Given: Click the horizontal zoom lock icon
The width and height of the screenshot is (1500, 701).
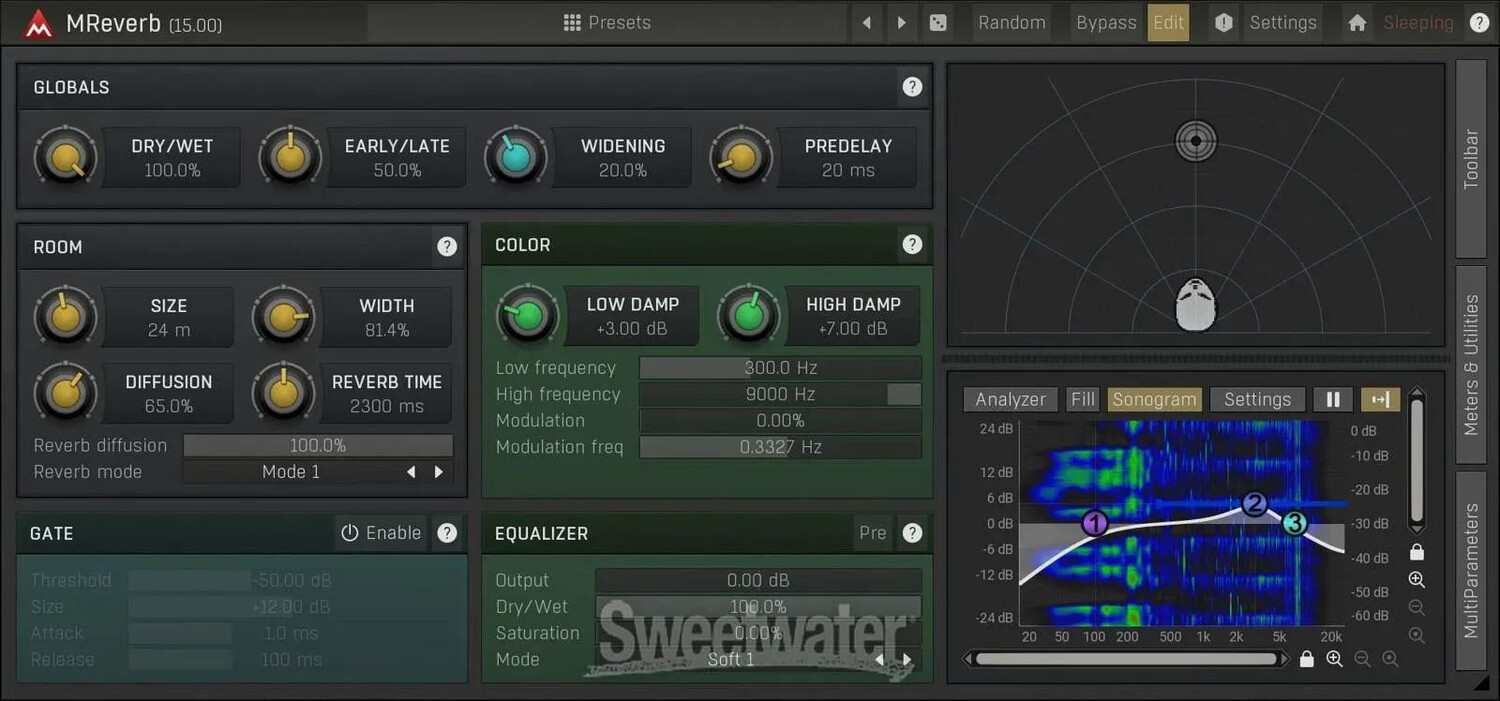Looking at the screenshot, I should 1306,659.
